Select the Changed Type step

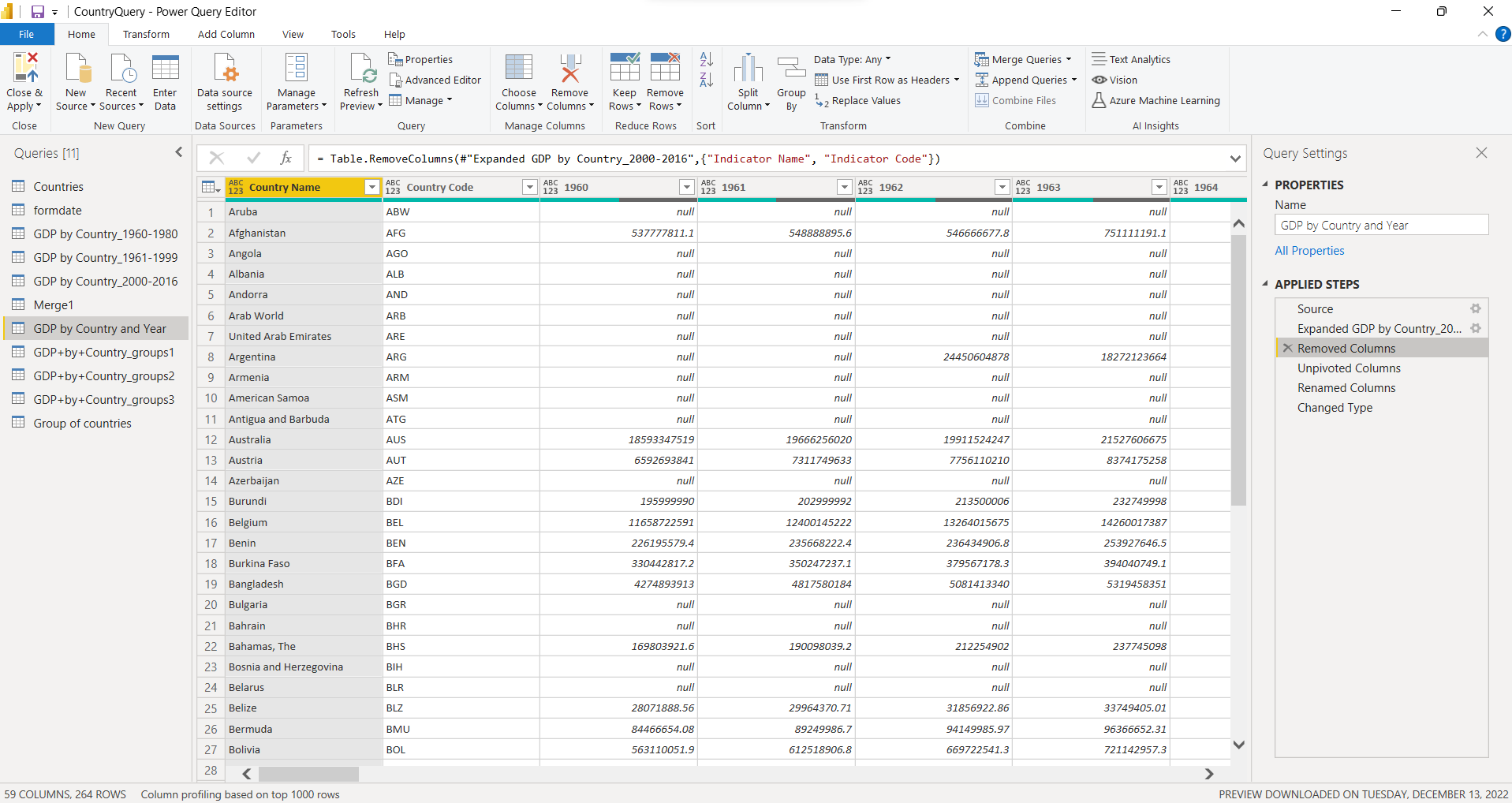click(x=1381, y=408)
